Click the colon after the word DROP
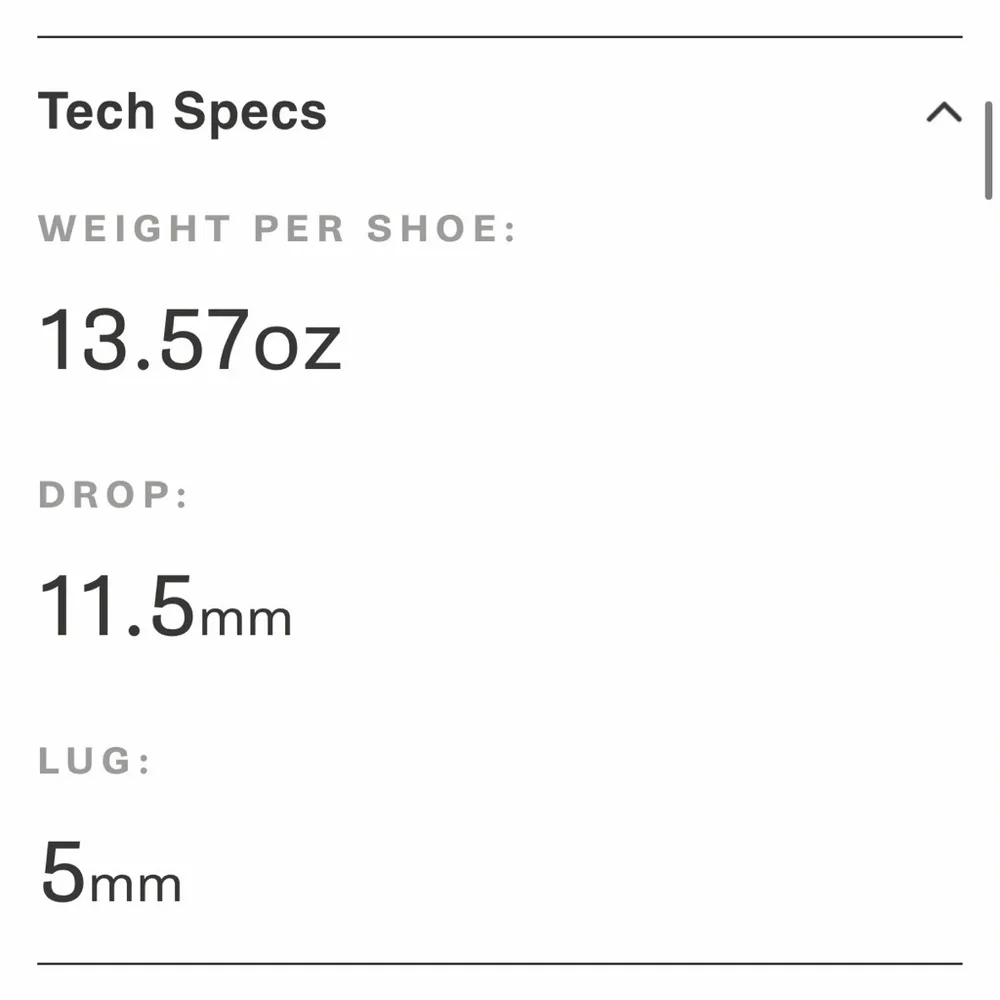Image resolution: width=1000 pixels, height=1000 pixels. 182,497
